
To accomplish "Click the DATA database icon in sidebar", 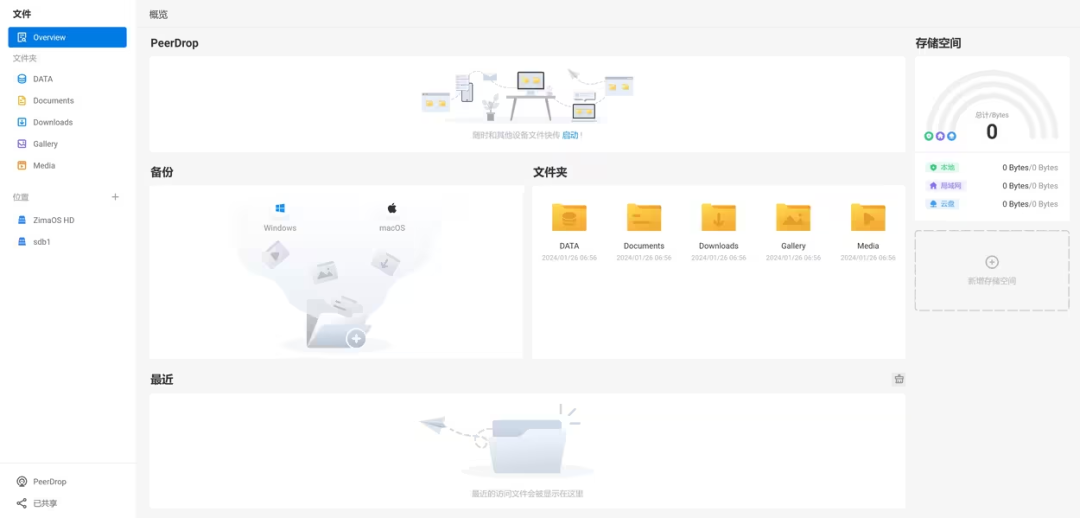I will pyautogui.click(x=21, y=79).
